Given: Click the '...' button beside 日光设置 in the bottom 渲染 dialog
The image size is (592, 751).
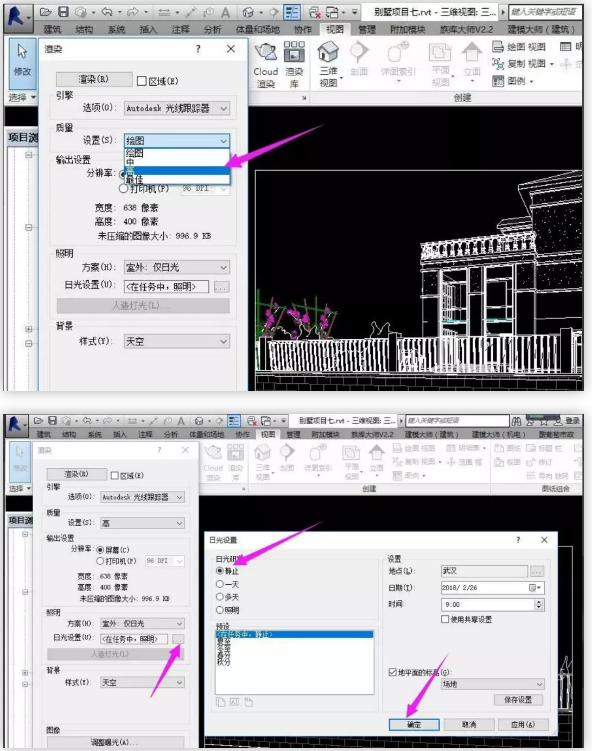Looking at the screenshot, I should click(178, 639).
